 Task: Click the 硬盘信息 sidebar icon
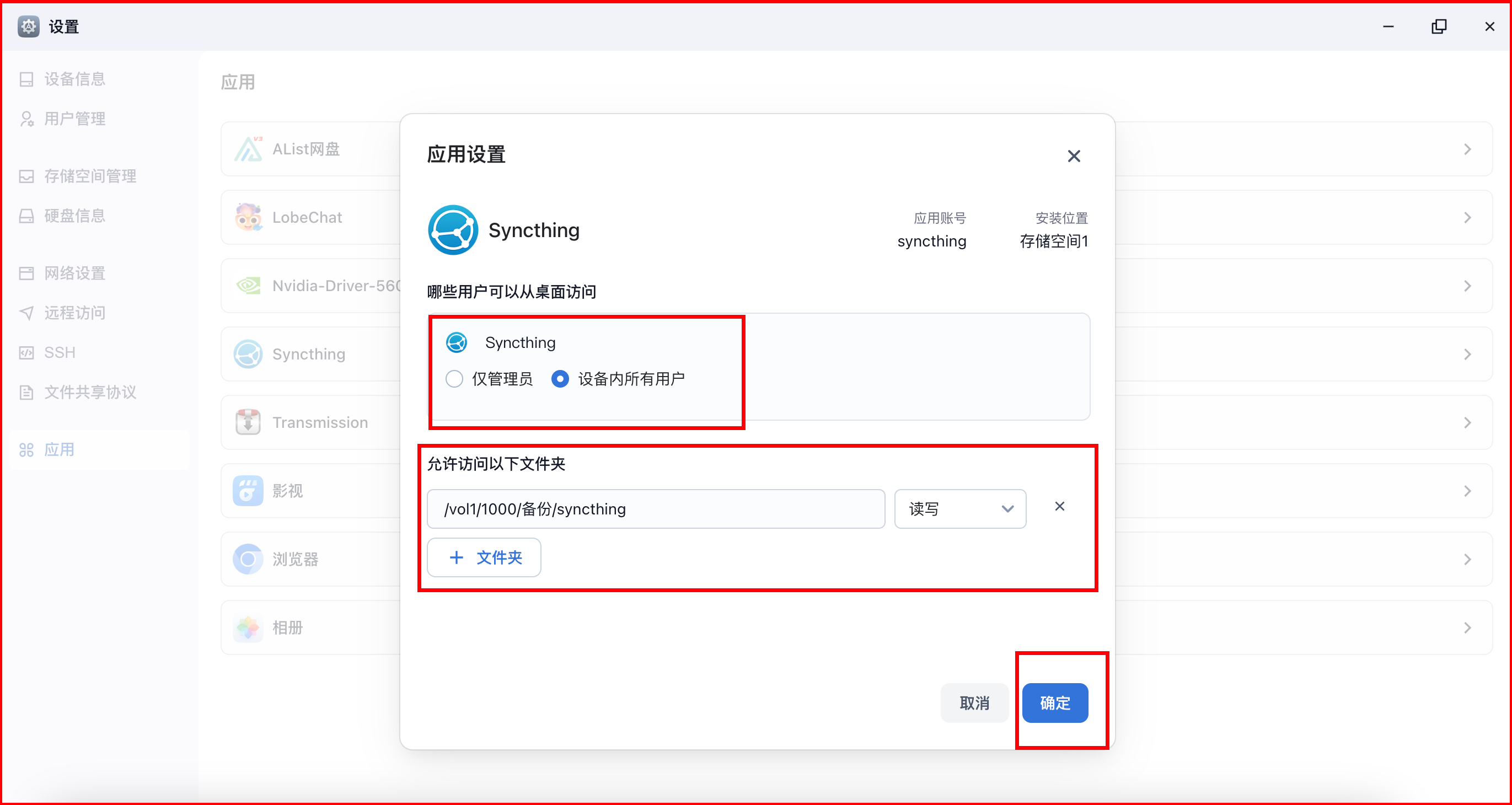[x=26, y=216]
